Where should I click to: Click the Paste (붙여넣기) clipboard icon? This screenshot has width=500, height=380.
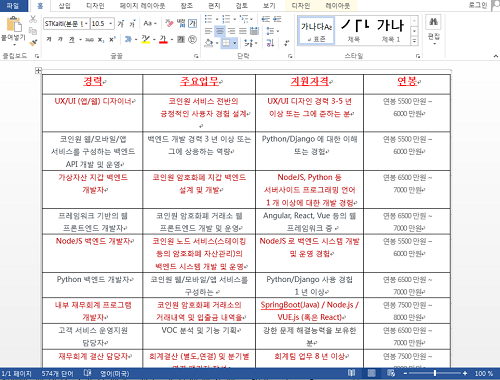(14, 24)
